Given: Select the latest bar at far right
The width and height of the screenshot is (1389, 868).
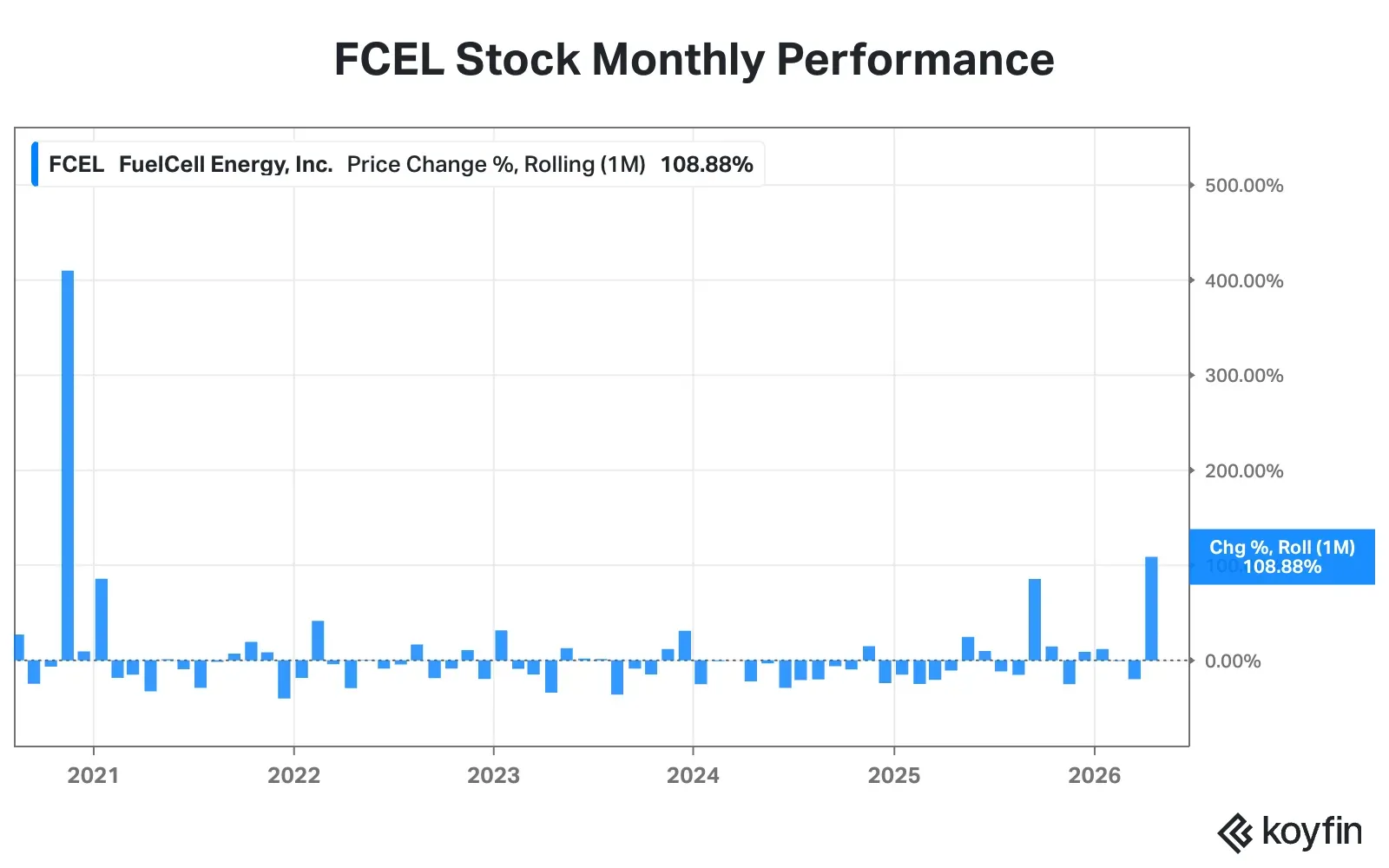Looking at the screenshot, I should [1151, 608].
